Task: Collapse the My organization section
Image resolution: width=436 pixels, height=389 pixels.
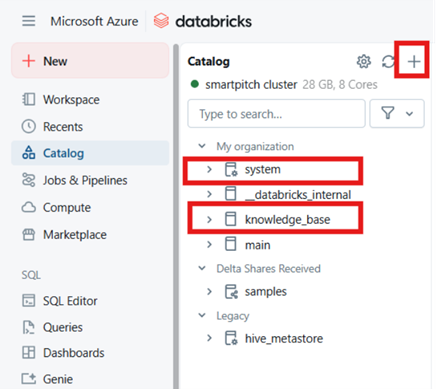Action: click(x=202, y=146)
